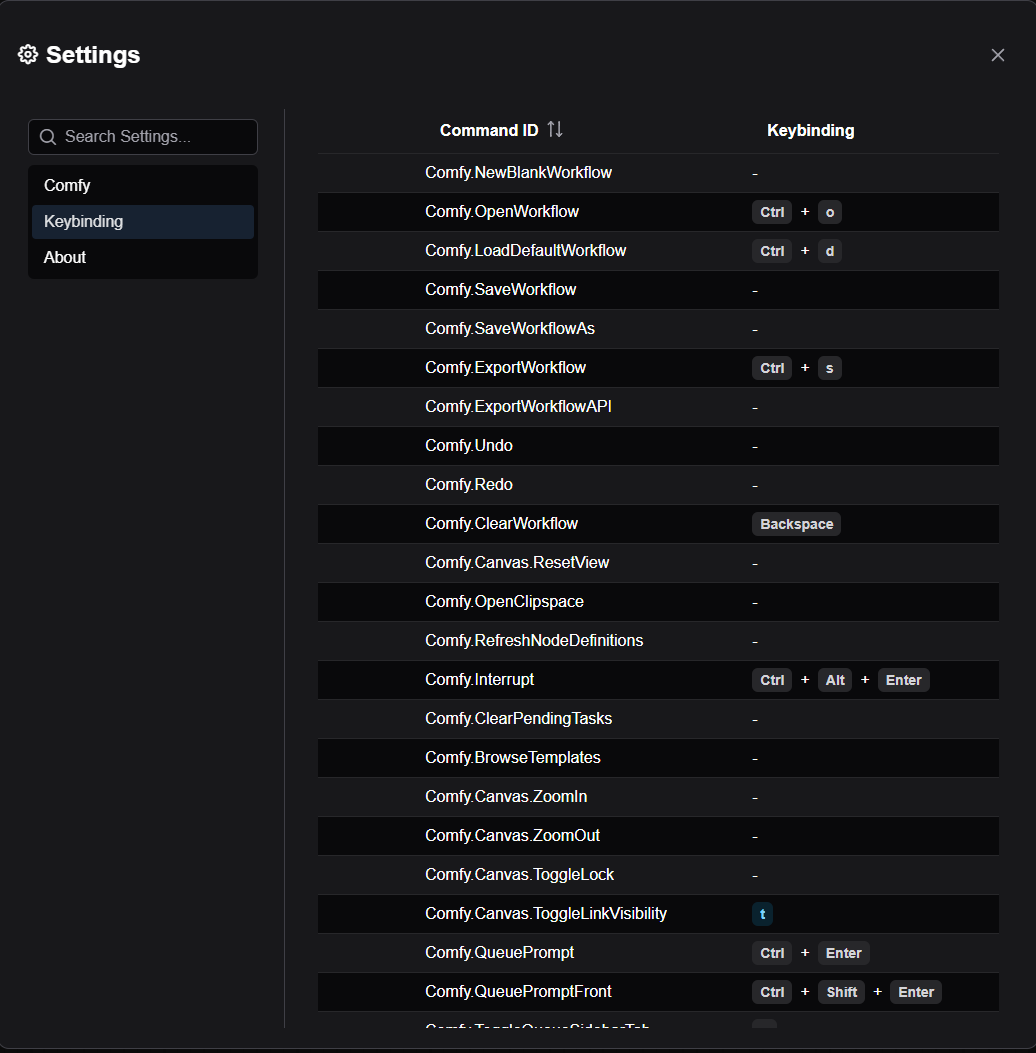This screenshot has height=1053, width=1036.
Task: Open the Comfy settings category
Action: pyautogui.click(x=67, y=185)
